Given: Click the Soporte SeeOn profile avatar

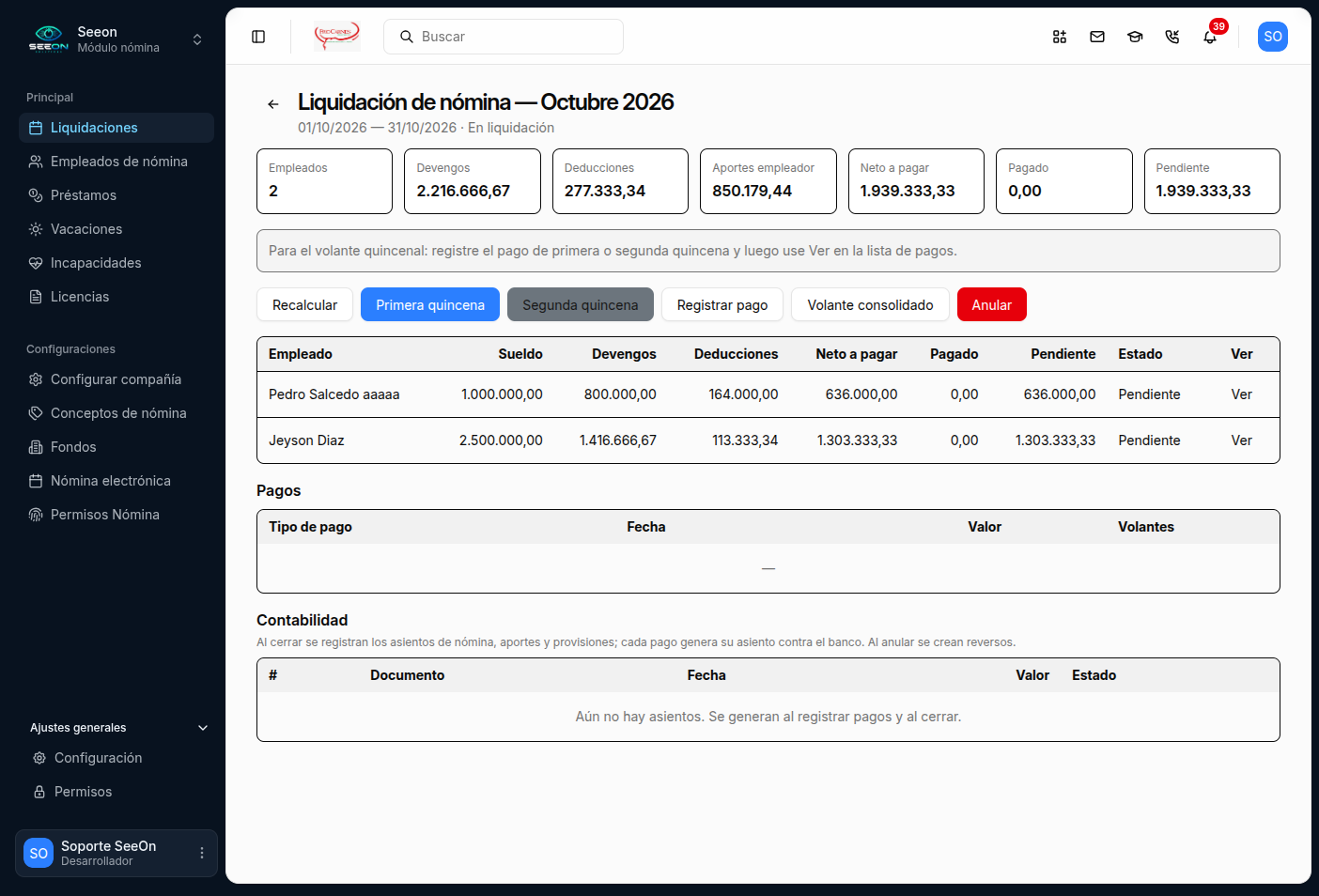Looking at the screenshot, I should pyautogui.click(x=39, y=853).
